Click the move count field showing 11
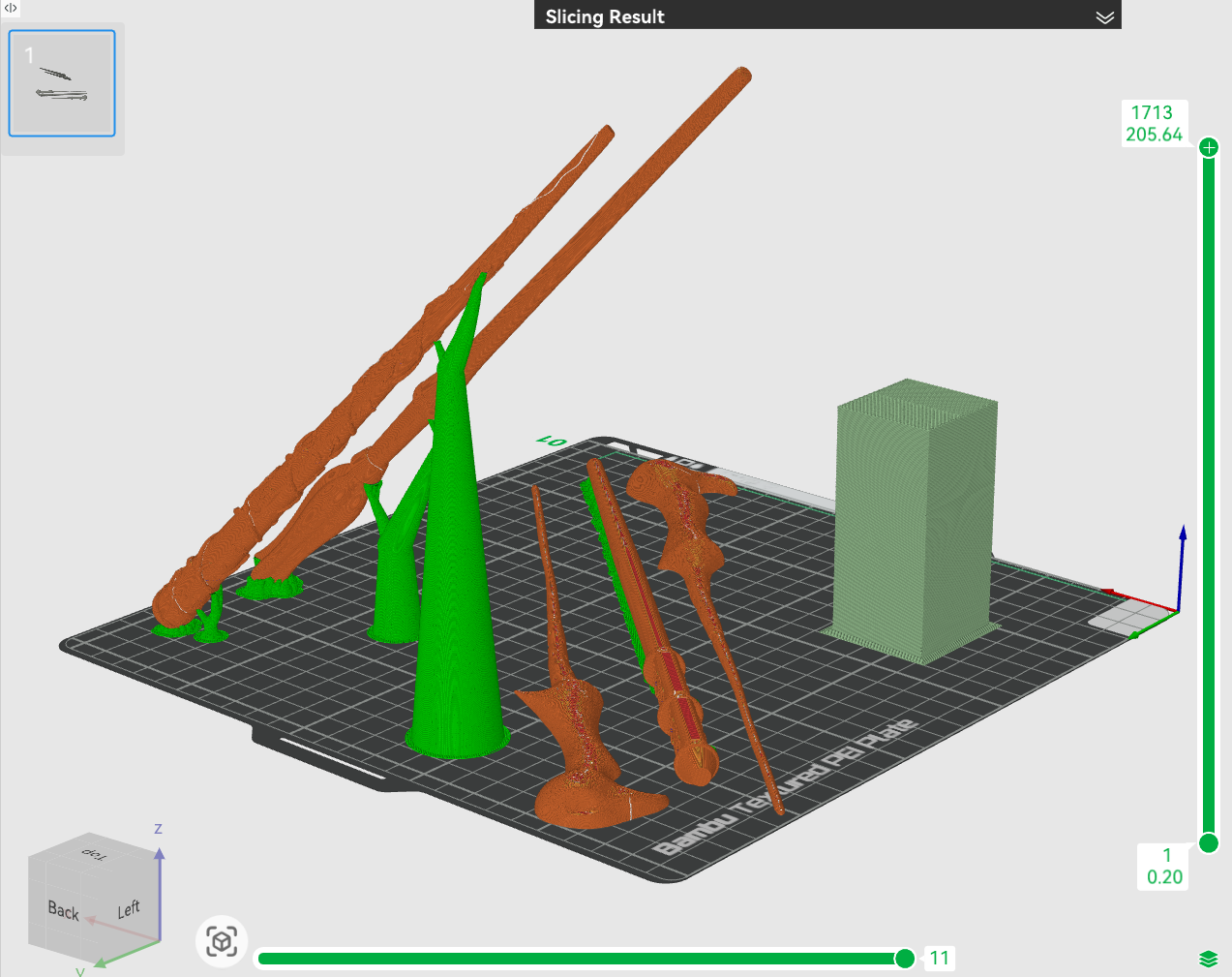Viewport: 1232px width, 977px height. [940, 959]
